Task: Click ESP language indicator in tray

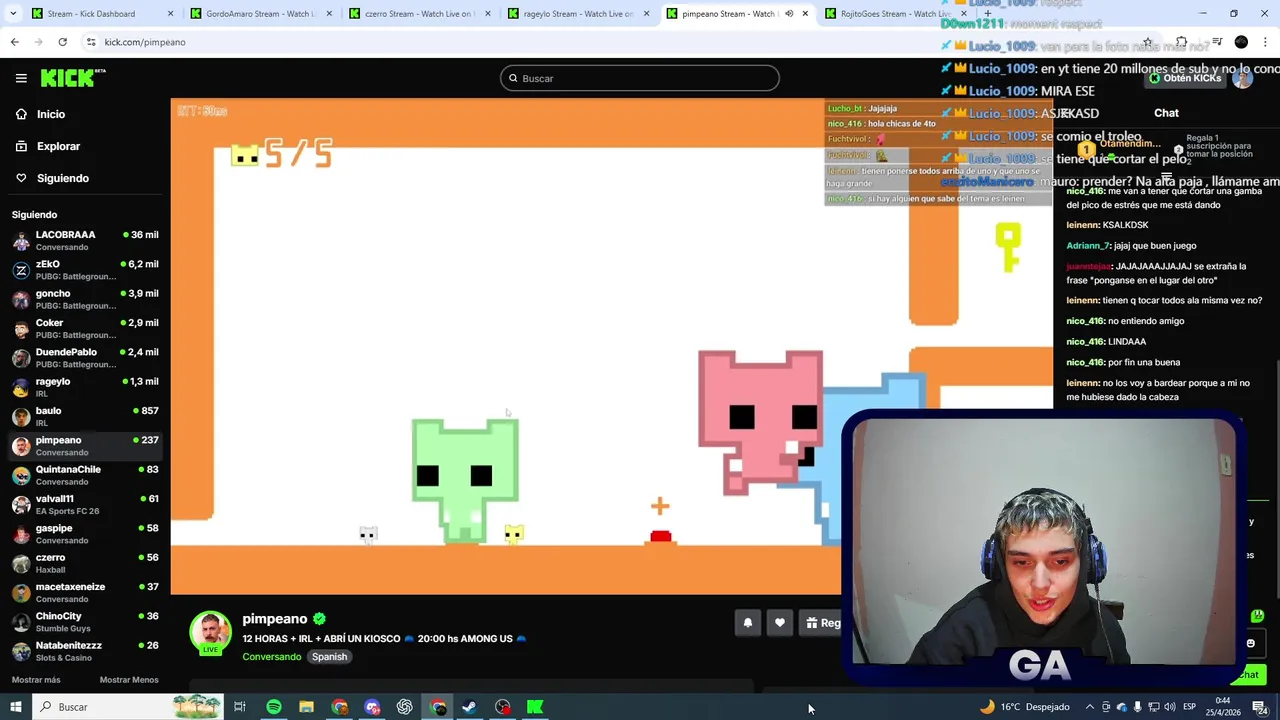Action: point(1189,707)
